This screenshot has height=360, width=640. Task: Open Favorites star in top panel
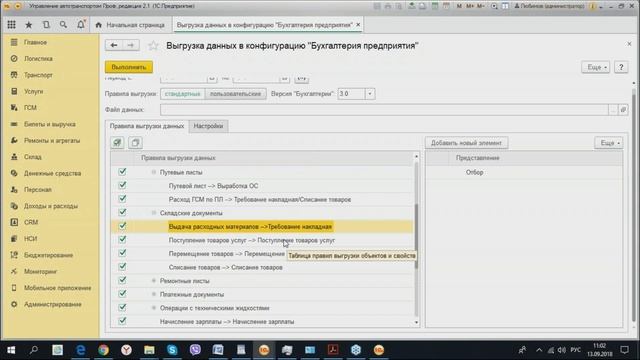pyautogui.click(x=29, y=25)
